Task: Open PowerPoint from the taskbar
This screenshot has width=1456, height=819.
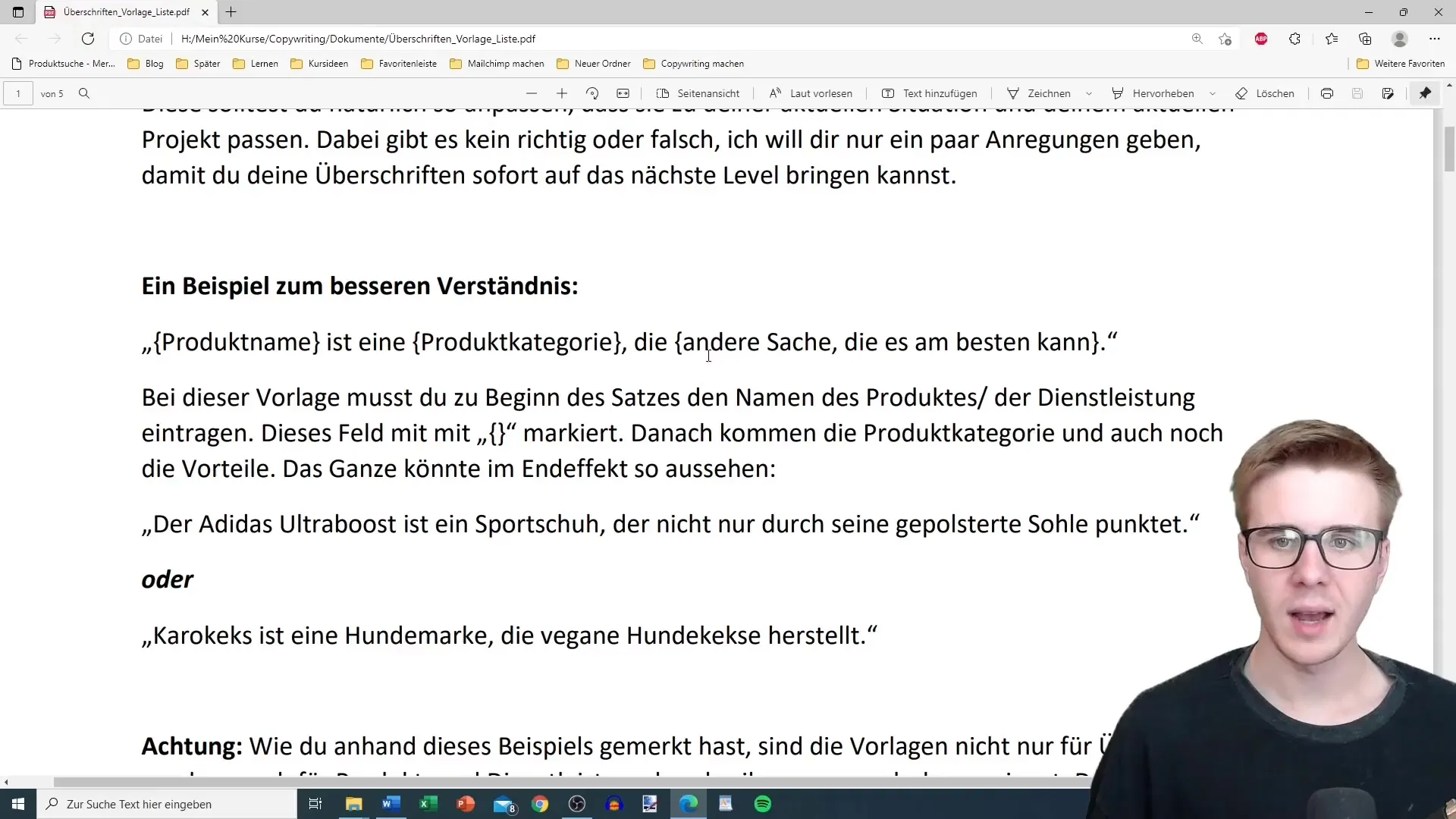Action: point(465,804)
